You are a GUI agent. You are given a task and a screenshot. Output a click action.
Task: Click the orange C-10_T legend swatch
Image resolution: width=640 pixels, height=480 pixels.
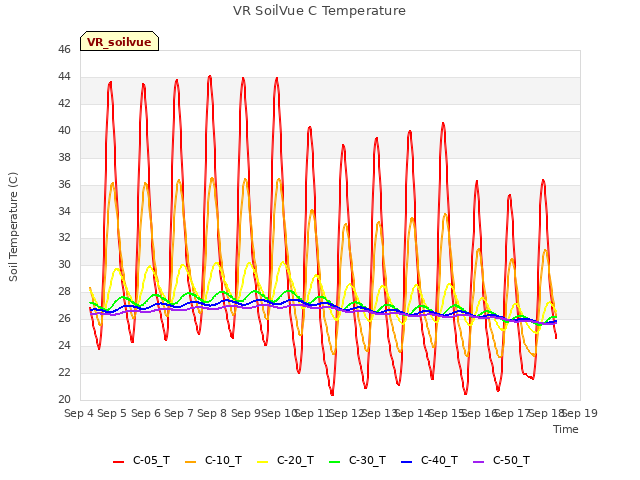[190, 462]
